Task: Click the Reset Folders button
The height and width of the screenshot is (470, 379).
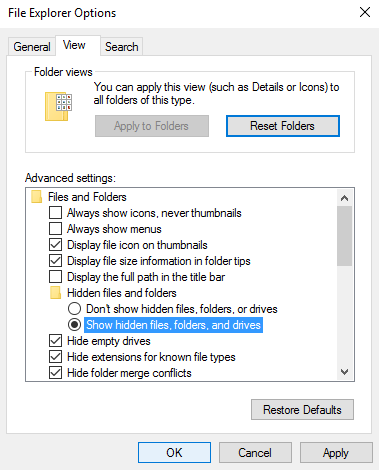Action: (283, 126)
